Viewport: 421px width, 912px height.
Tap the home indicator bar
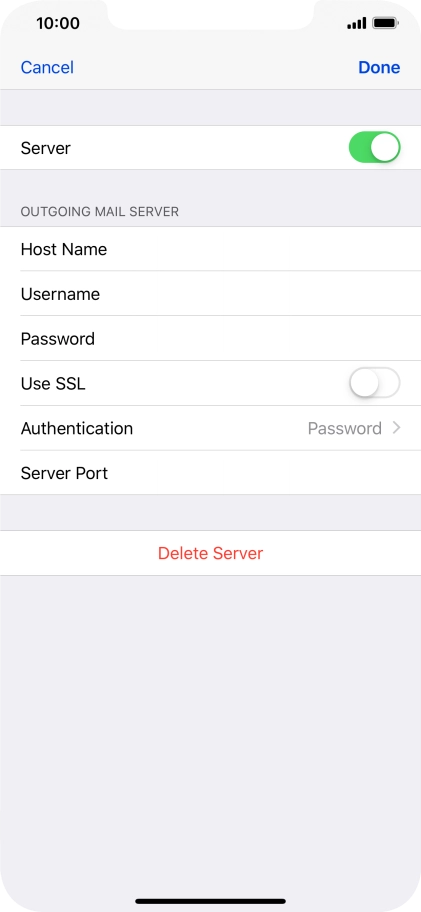[x=210, y=901]
